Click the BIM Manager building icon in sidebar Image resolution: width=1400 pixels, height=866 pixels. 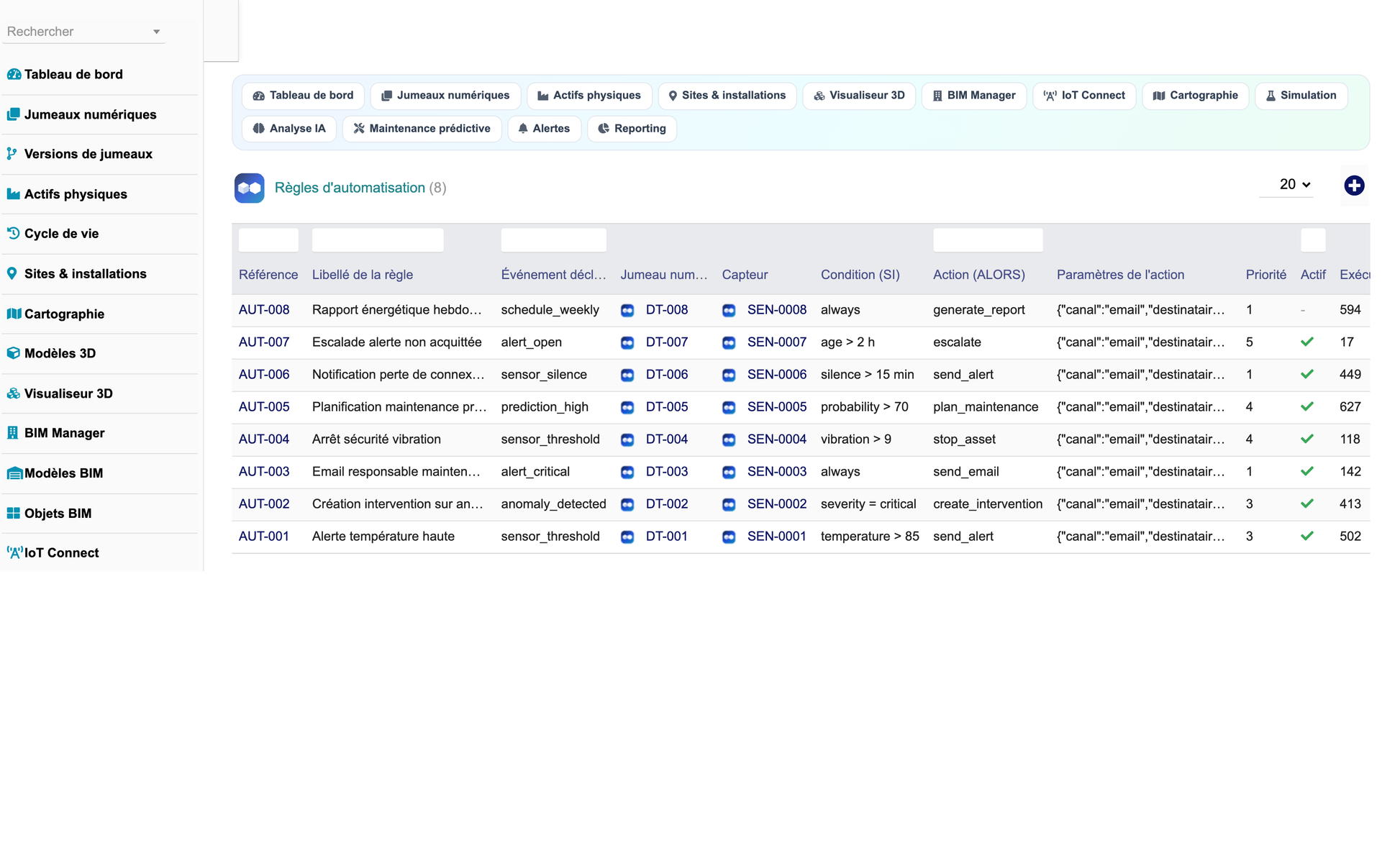point(12,433)
